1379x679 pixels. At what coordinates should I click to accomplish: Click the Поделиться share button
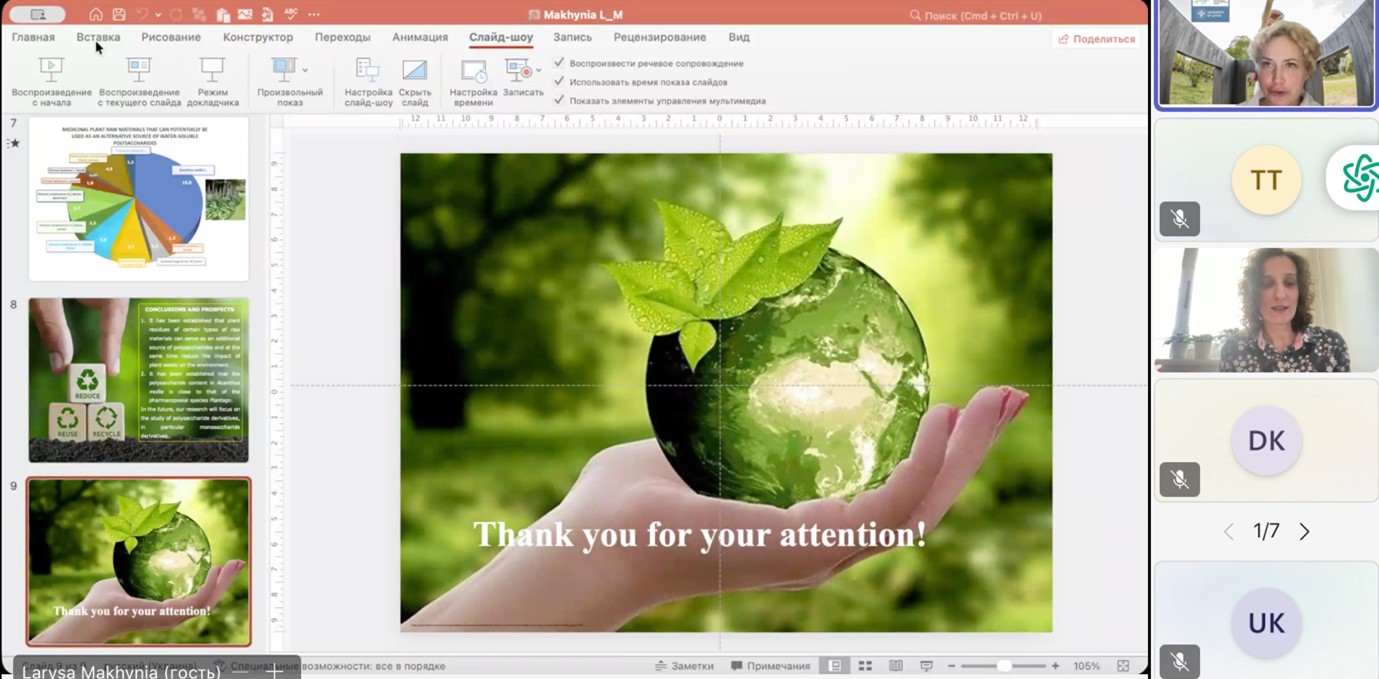click(x=1097, y=39)
